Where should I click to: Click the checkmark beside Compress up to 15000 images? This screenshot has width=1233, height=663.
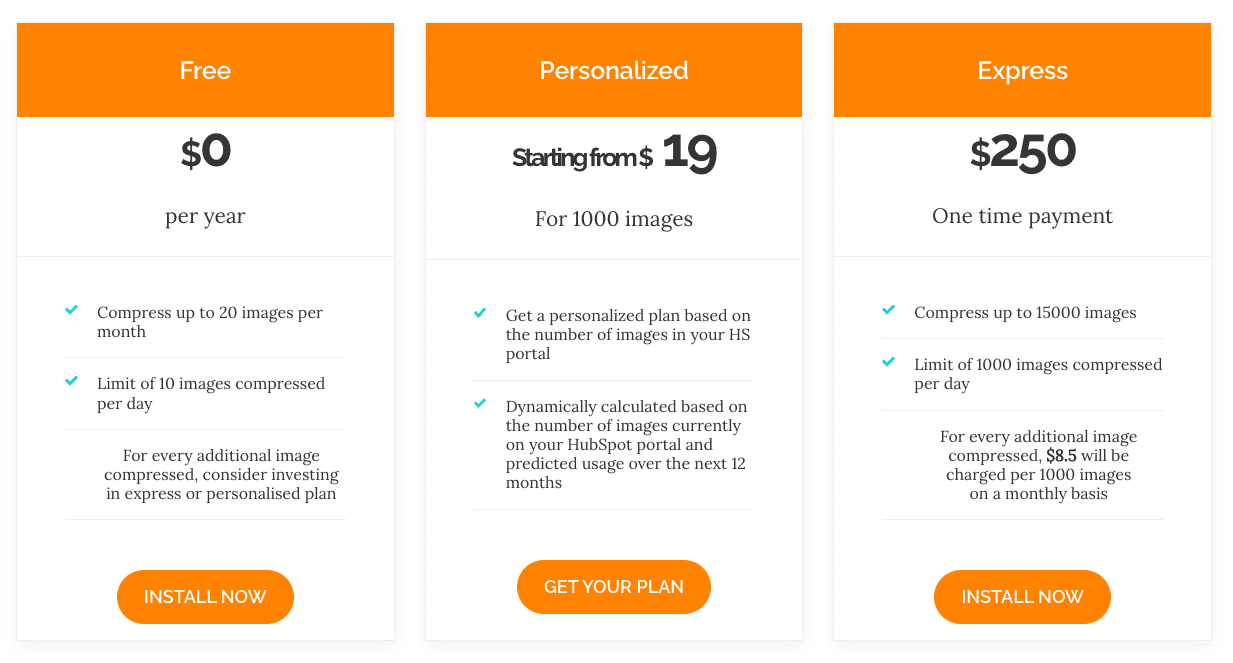point(888,310)
